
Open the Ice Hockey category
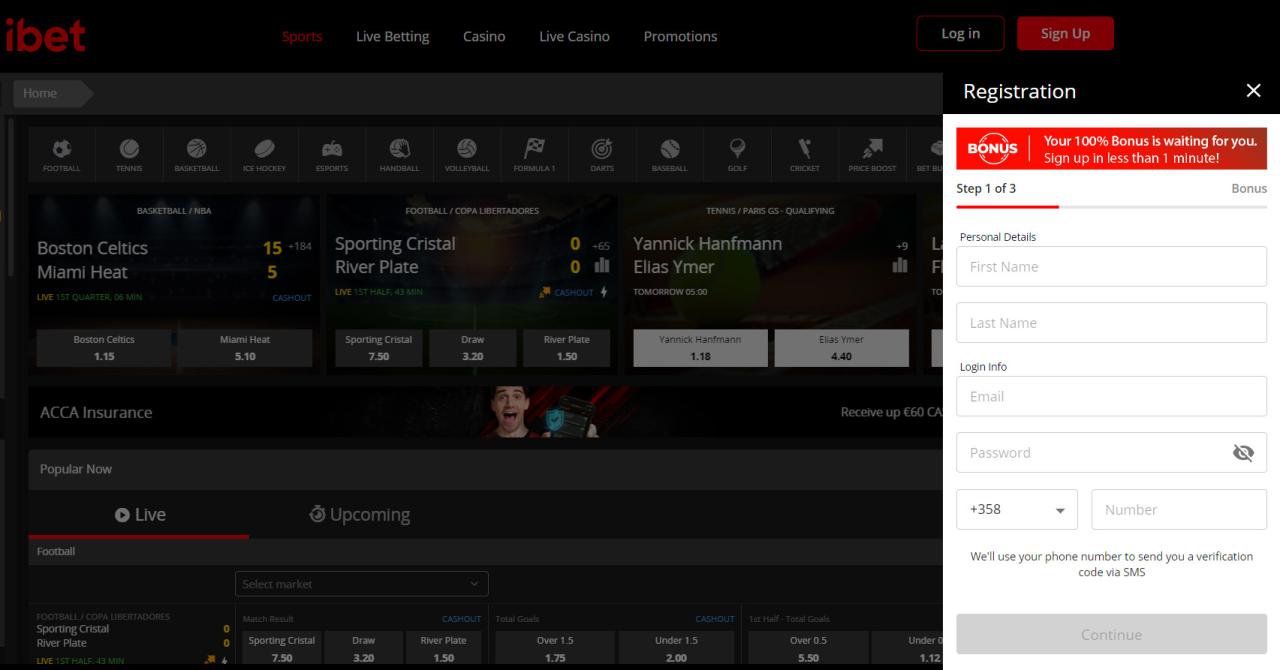pos(264,154)
